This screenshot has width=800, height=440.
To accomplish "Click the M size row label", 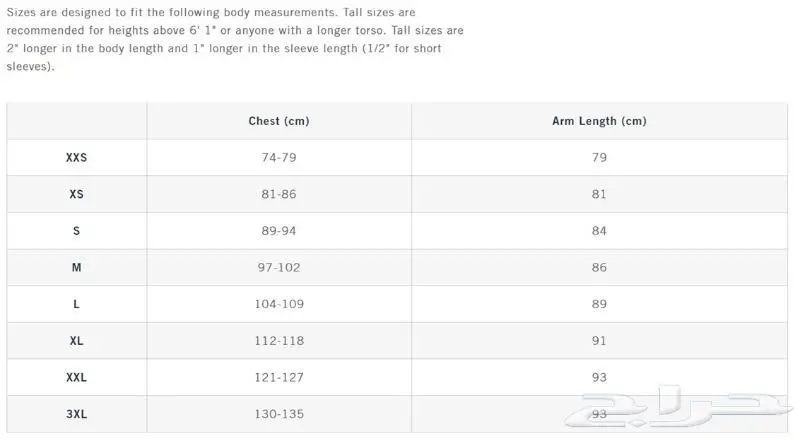I will click(x=77, y=267).
